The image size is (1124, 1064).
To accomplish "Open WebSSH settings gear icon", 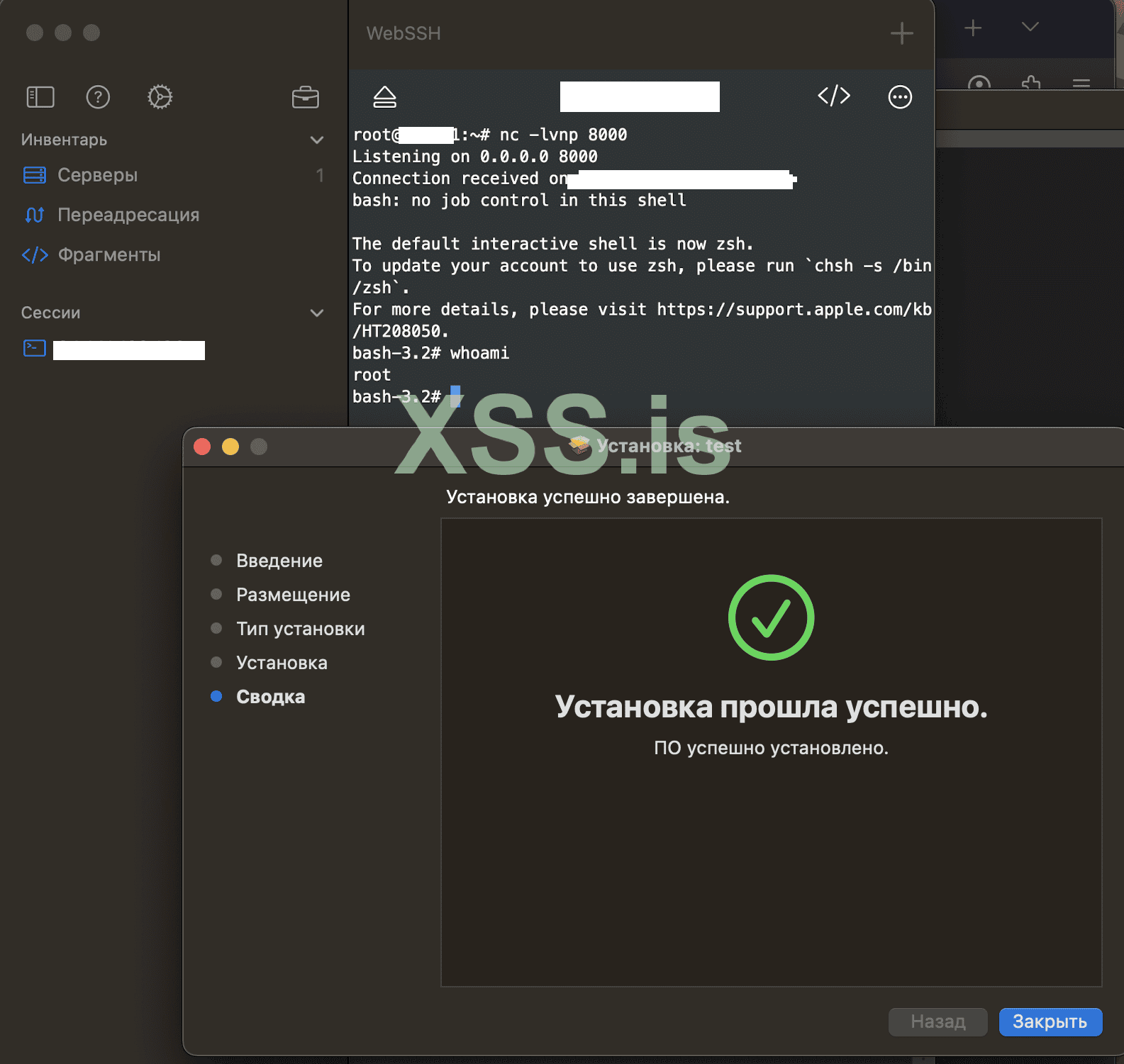I will [x=160, y=97].
